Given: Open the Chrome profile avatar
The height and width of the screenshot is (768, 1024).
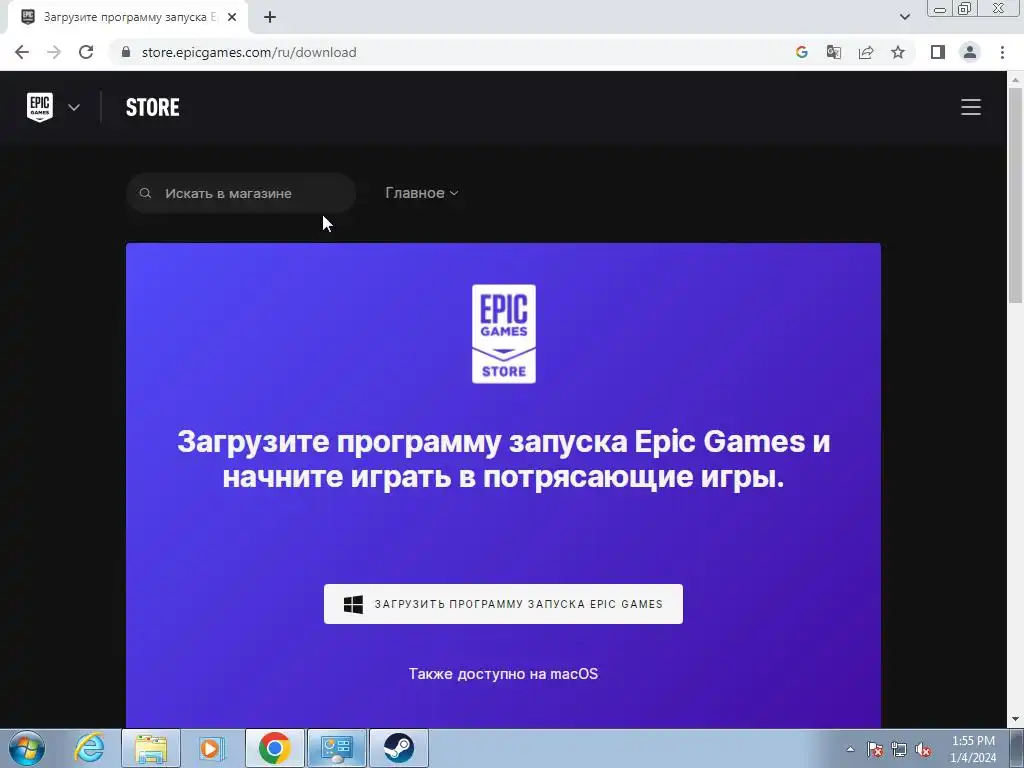Looking at the screenshot, I should coord(970,52).
